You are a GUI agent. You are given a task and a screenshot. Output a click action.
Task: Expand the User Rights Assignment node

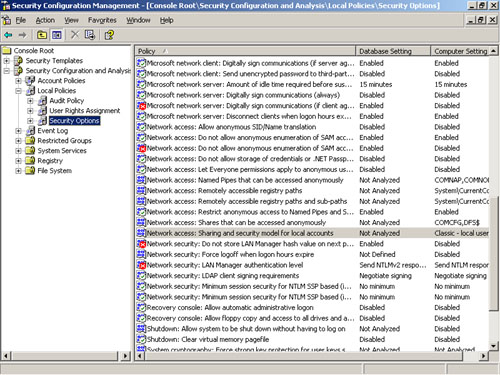[x=30, y=111]
